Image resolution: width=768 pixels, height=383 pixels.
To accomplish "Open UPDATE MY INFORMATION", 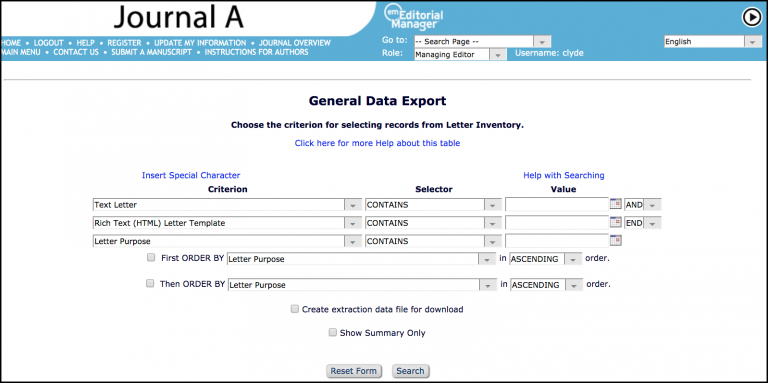I will pos(200,43).
